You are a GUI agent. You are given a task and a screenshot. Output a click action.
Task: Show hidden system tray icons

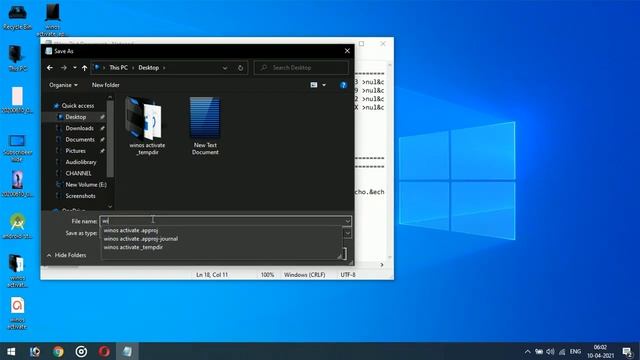pyautogui.click(x=527, y=352)
